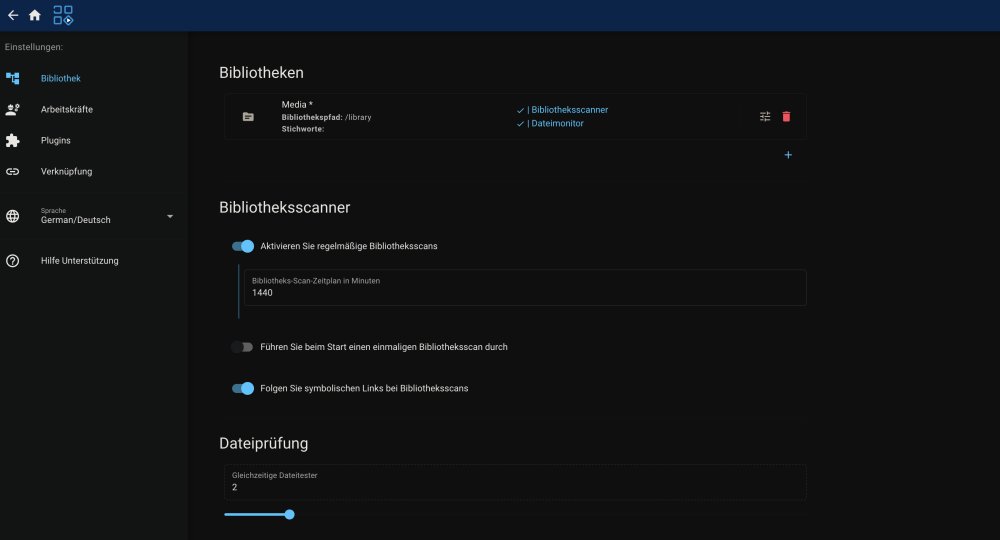
Task: Open the Sprache German/Deutsch dropdown
Action: [x=106, y=216]
